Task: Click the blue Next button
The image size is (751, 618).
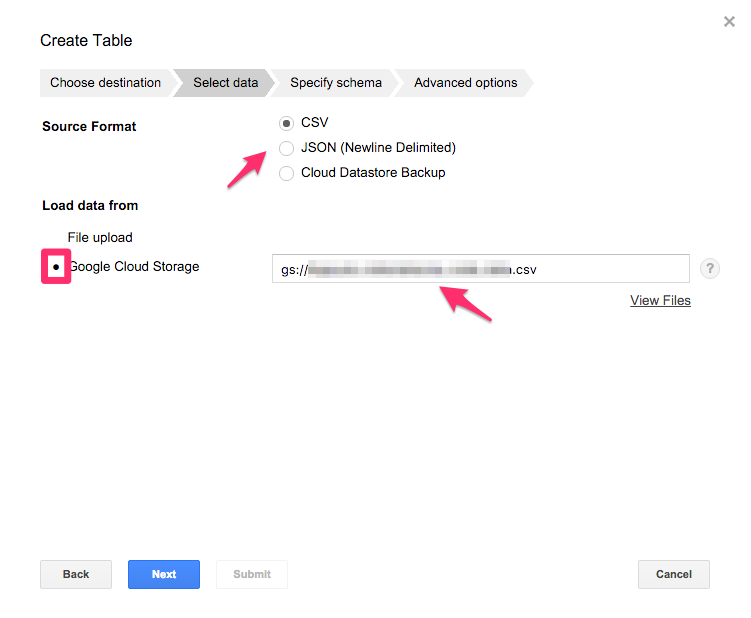Action: (164, 574)
